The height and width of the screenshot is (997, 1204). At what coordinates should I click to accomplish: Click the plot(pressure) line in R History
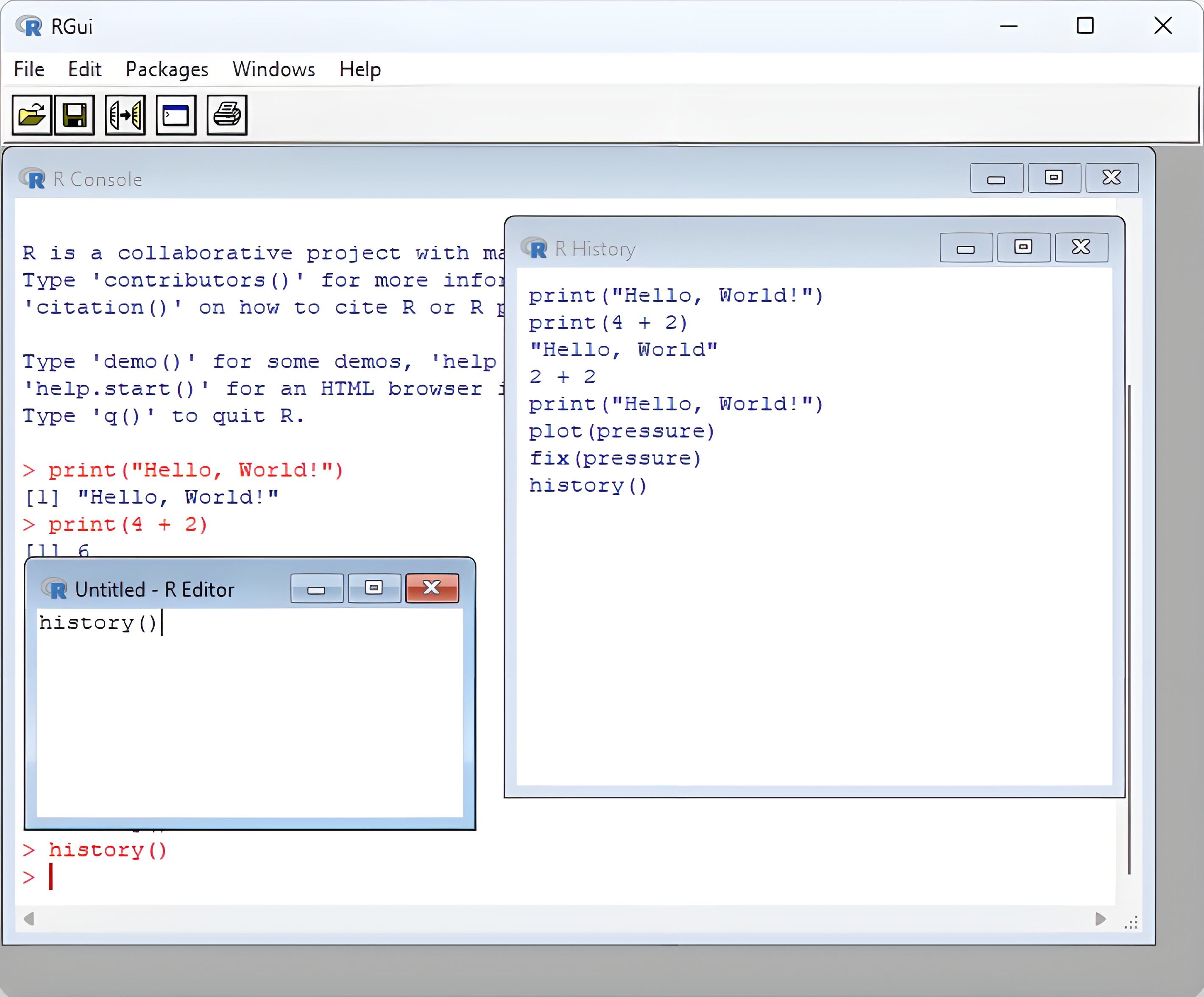pos(622,431)
